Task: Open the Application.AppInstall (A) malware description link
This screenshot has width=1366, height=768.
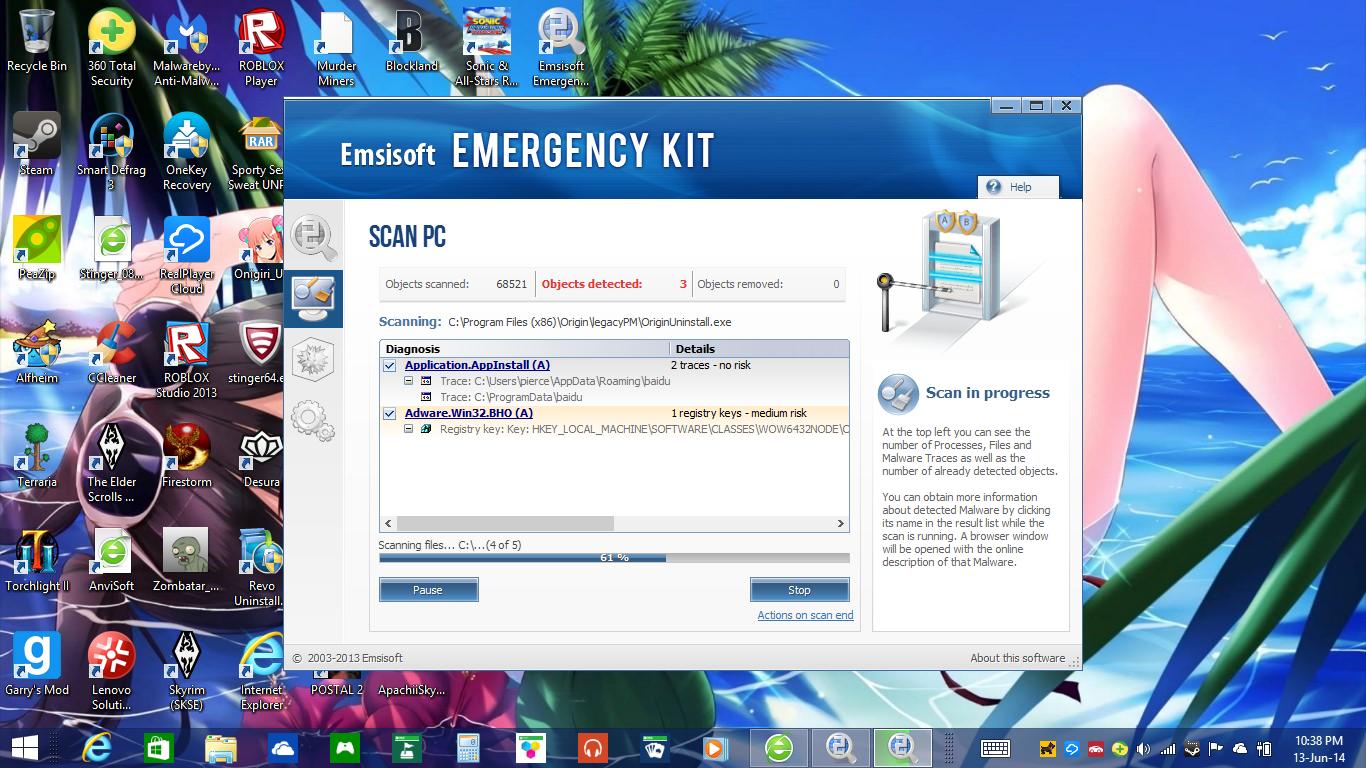Action: [477, 366]
